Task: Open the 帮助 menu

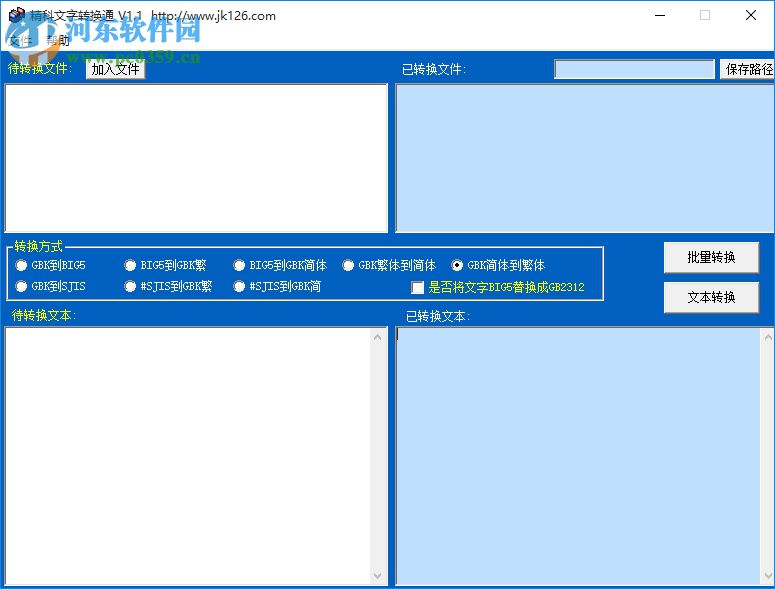Action: [58, 41]
